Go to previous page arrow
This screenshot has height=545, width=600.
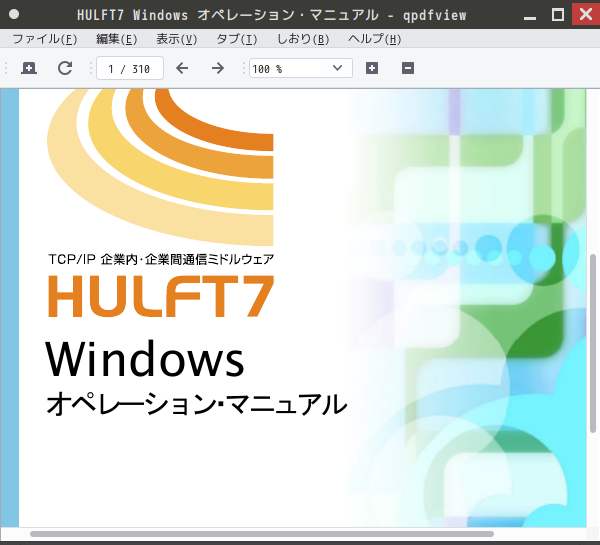pos(182,68)
